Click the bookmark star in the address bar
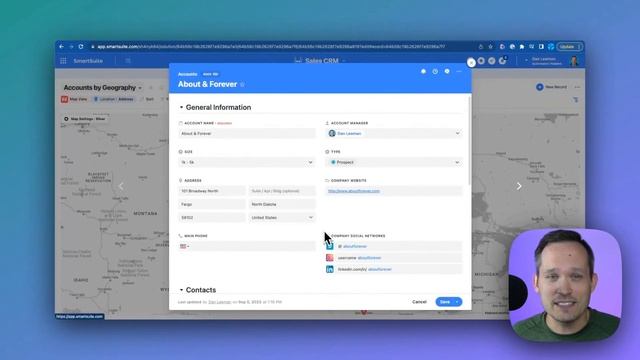 pos(491,47)
